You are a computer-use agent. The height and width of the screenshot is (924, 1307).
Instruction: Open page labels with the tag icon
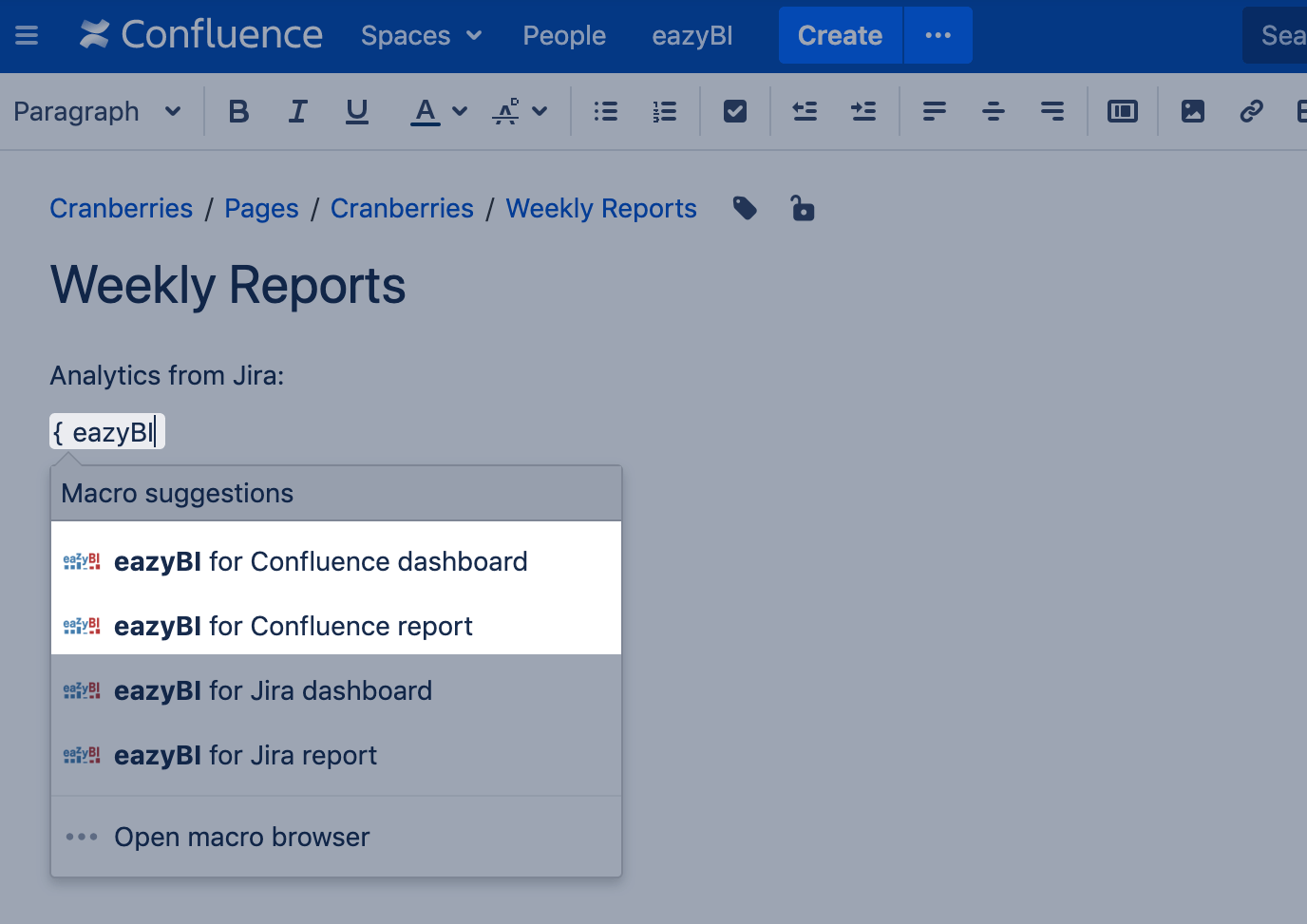coord(745,208)
